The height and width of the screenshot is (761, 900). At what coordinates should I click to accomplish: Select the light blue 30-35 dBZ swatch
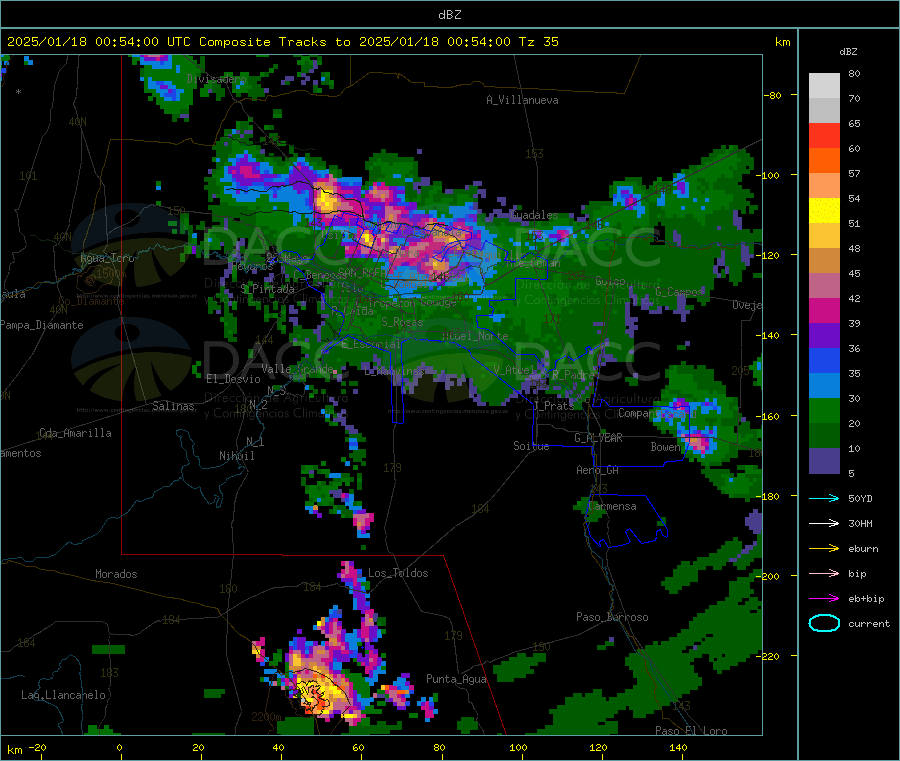coord(824,386)
